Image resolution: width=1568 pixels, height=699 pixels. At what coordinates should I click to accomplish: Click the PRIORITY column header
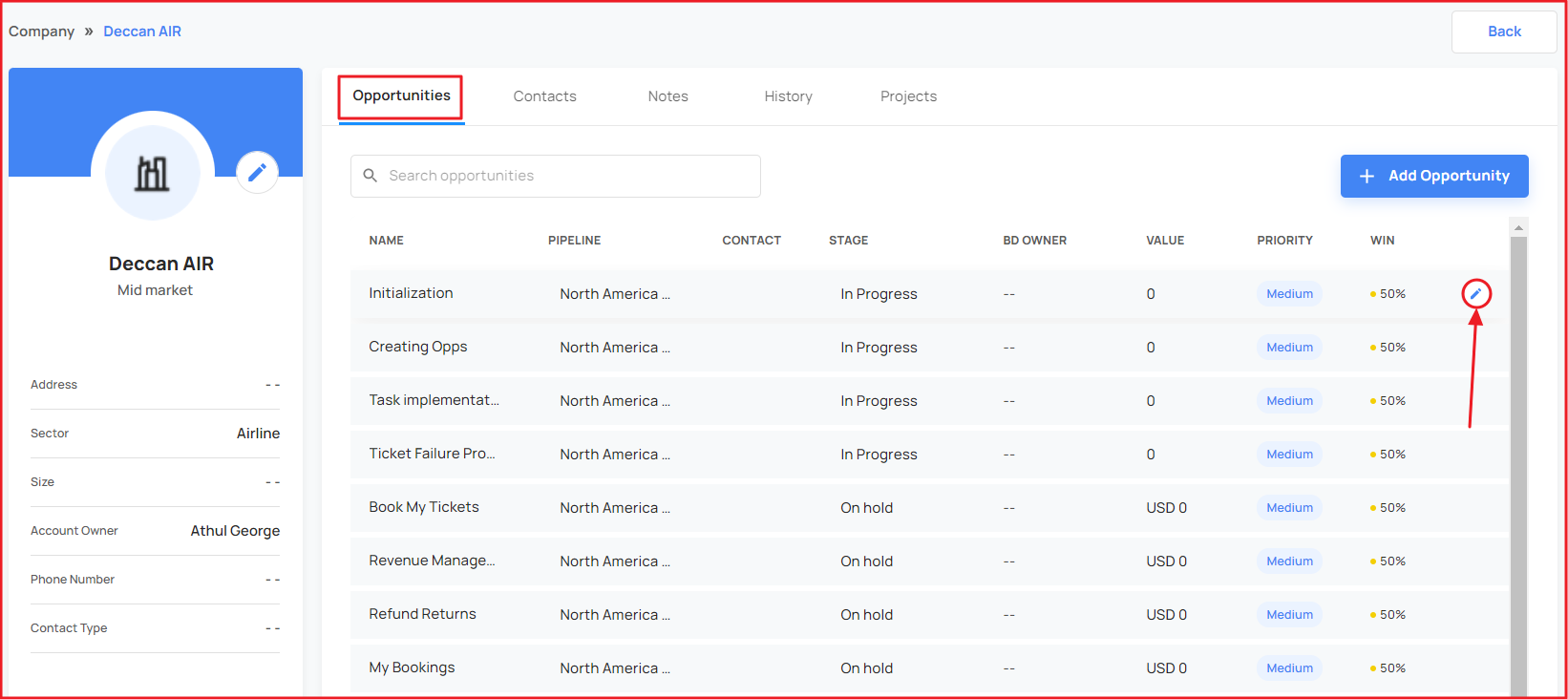coord(1284,241)
